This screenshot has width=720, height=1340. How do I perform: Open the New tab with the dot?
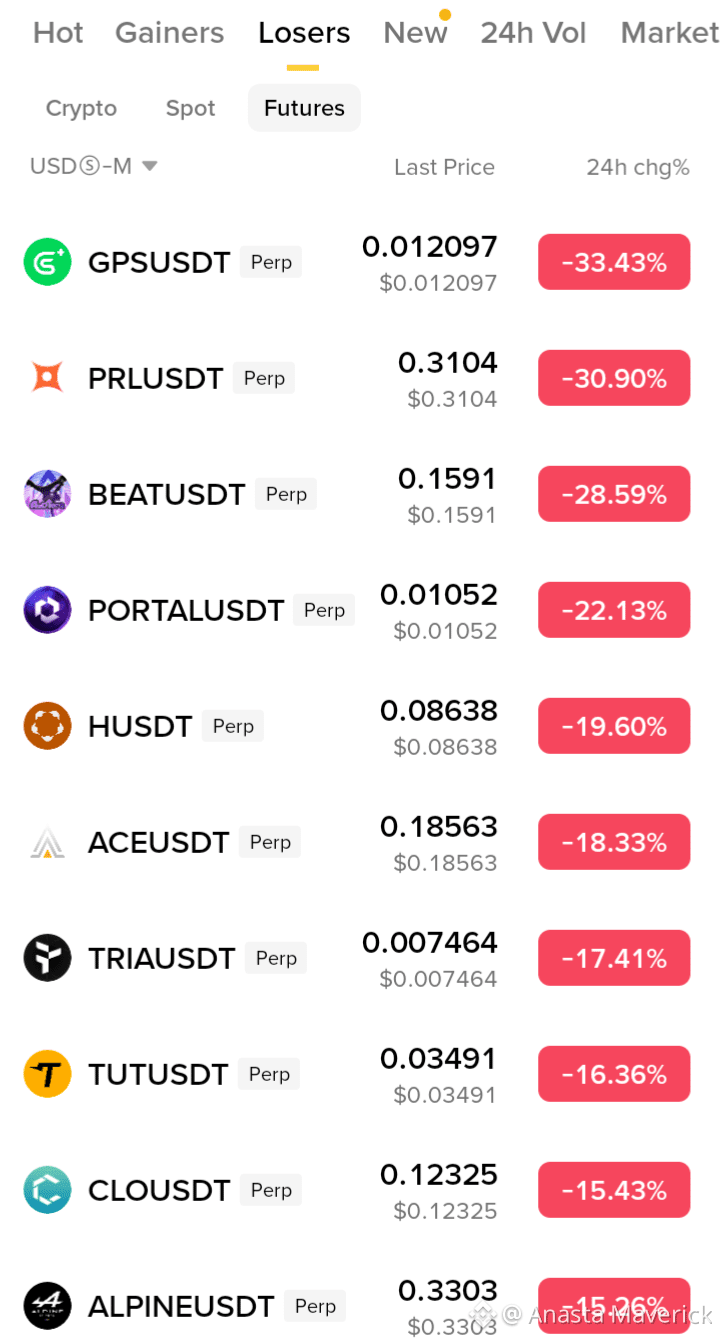click(416, 33)
